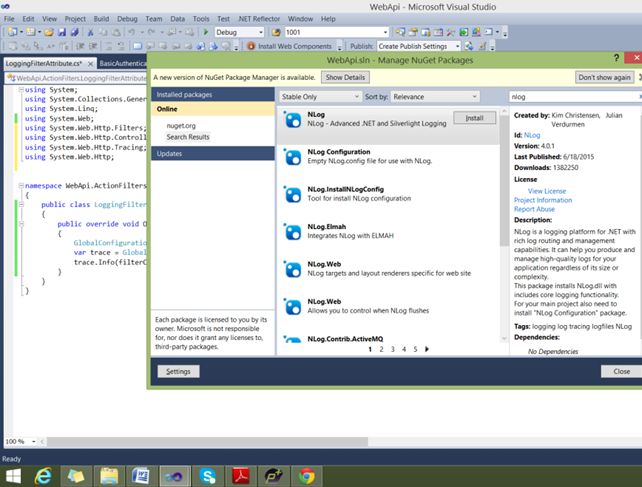Select the Updates section
Image resolution: width=642 pixels, height=487 pixels.
pyautogui.click(x=213, y=154)
